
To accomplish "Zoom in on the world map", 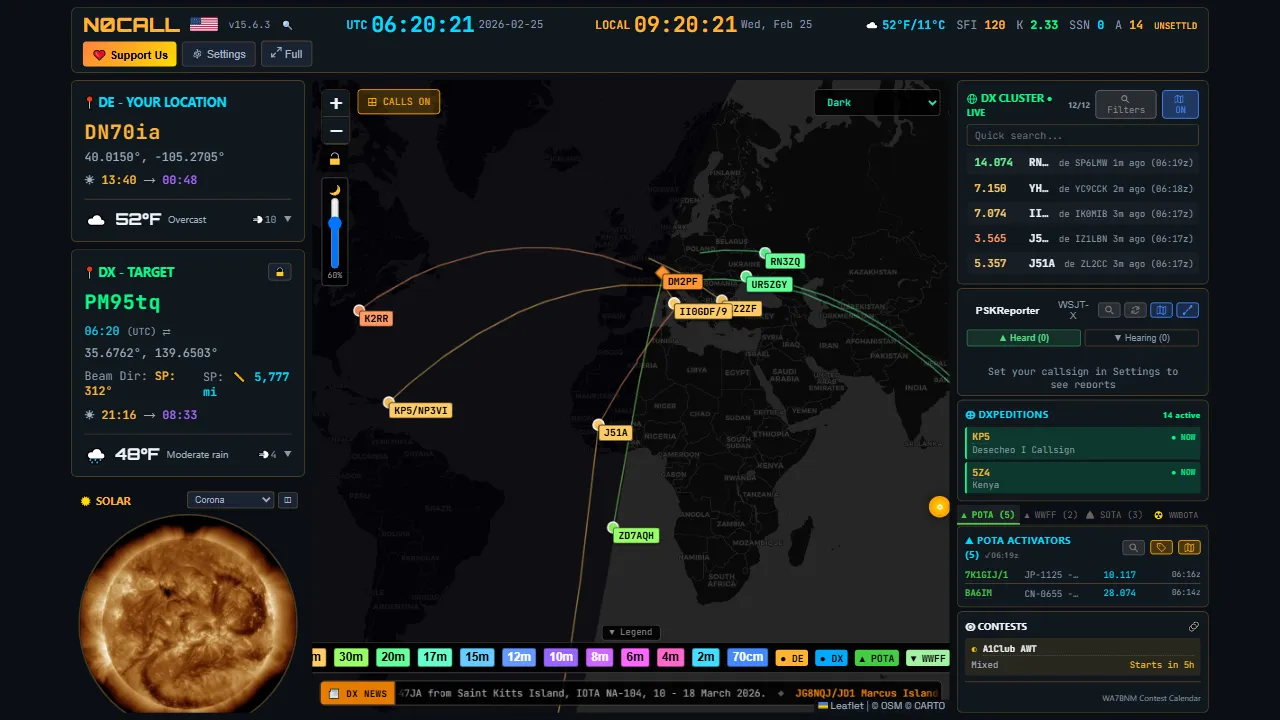I will point(336,103).
